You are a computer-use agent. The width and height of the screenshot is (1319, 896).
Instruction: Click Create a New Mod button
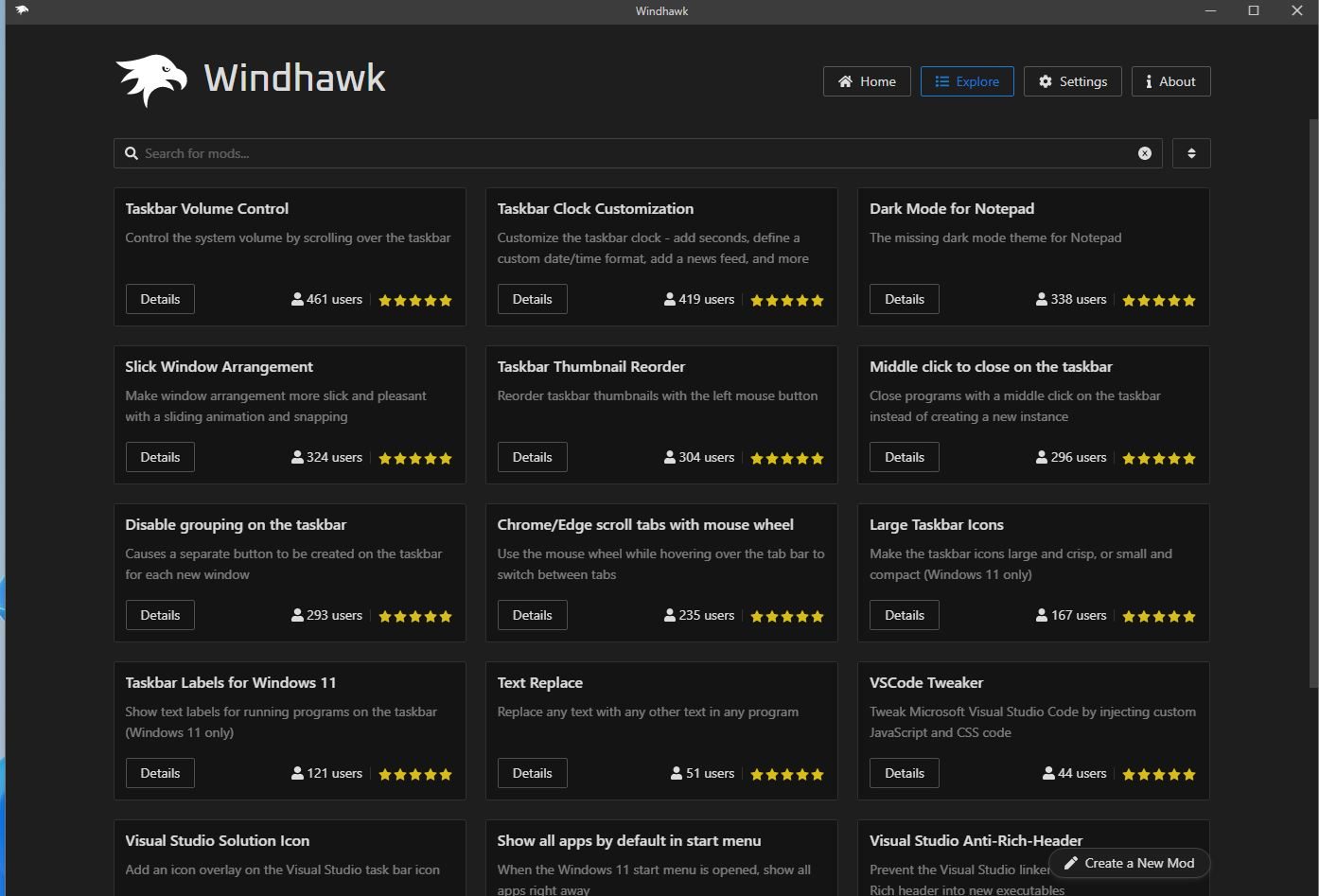point(1129,863)
